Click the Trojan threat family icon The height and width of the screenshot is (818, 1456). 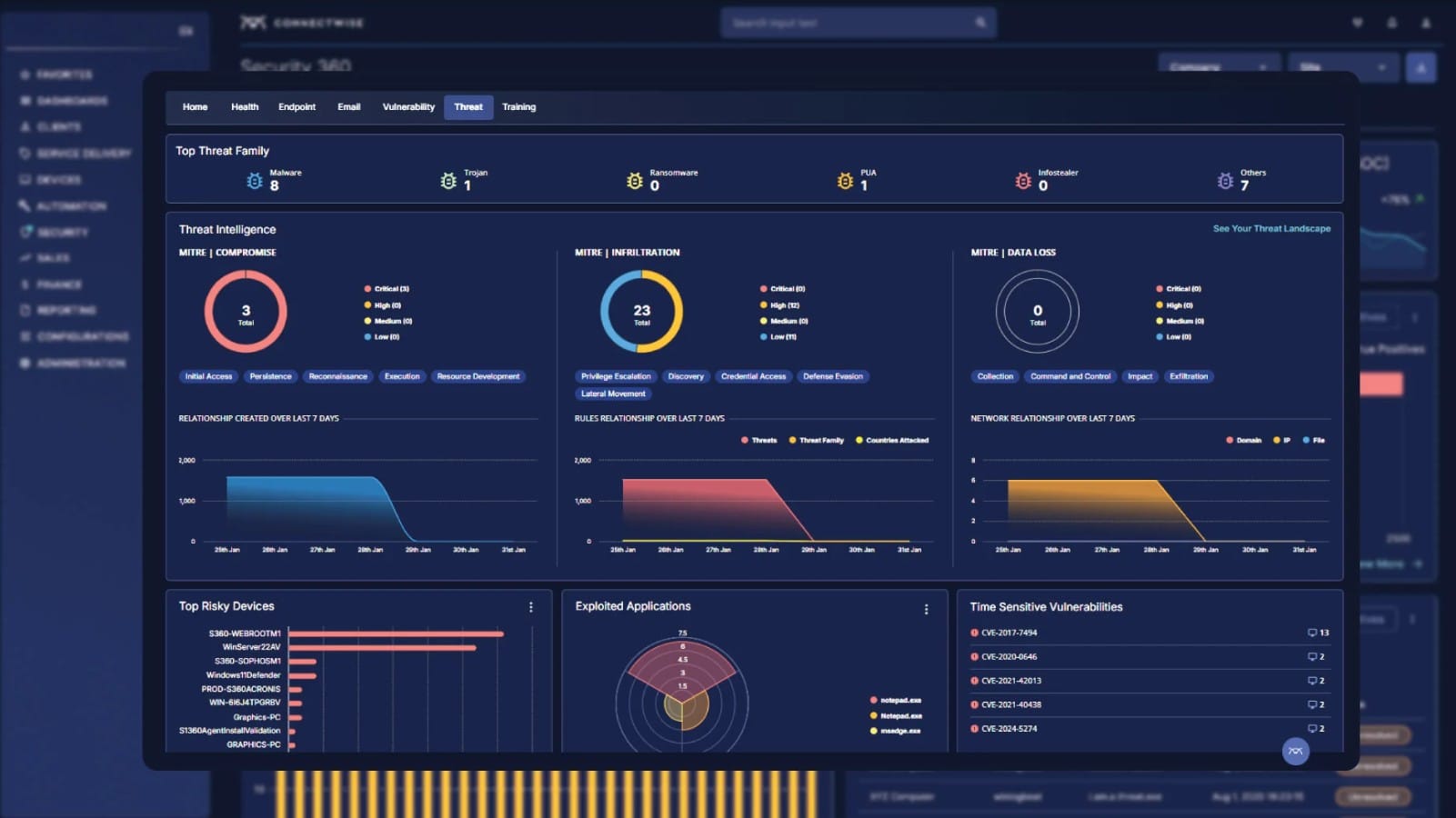point(448,182)
